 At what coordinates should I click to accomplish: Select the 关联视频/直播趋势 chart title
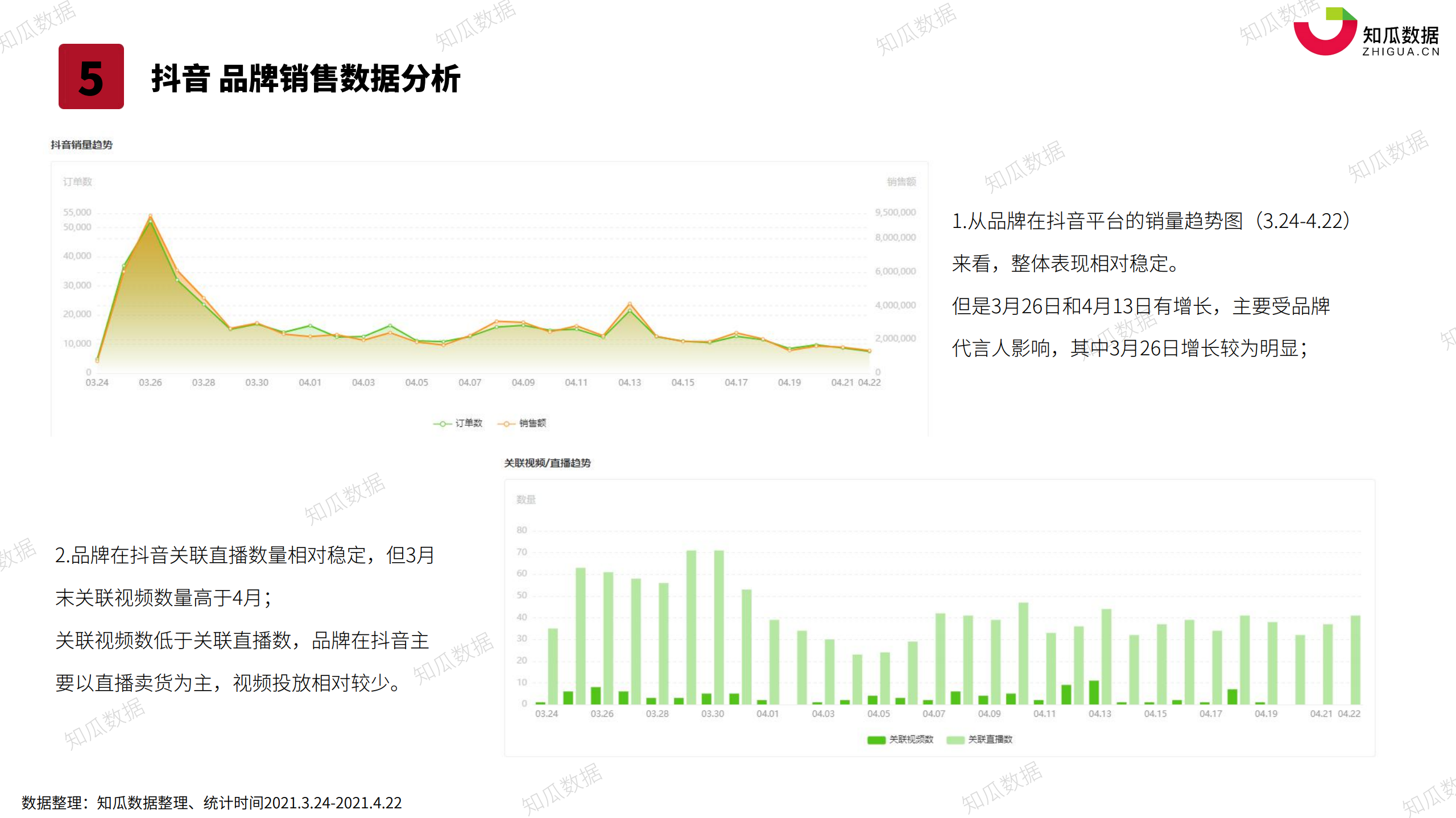[x=547, y=463]
